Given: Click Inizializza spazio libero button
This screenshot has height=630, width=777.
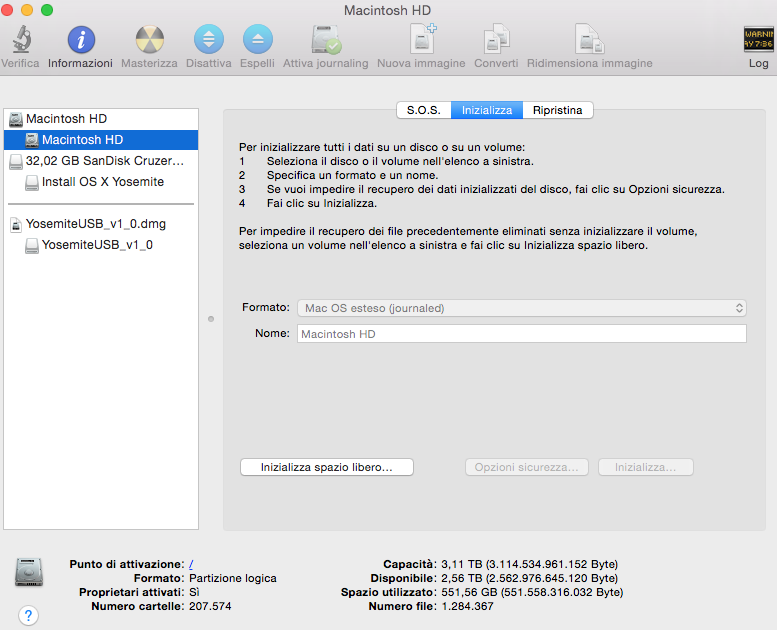Looking at the screenshot, I should click(x=327, y=467).
